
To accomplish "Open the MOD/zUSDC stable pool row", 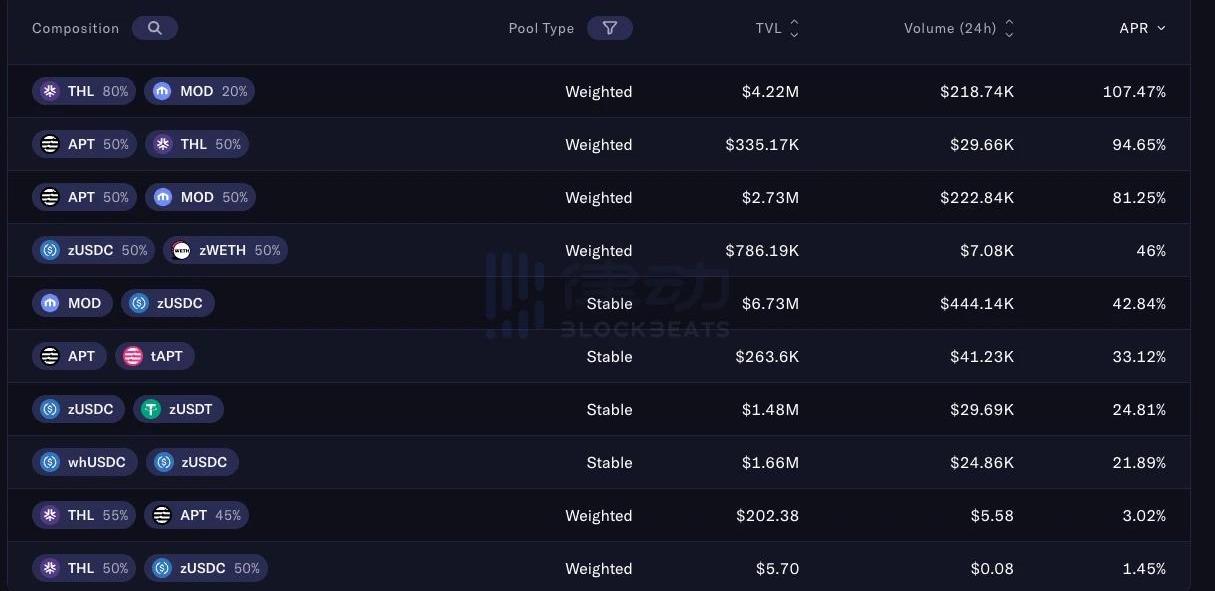I will (x=599, y=303).
